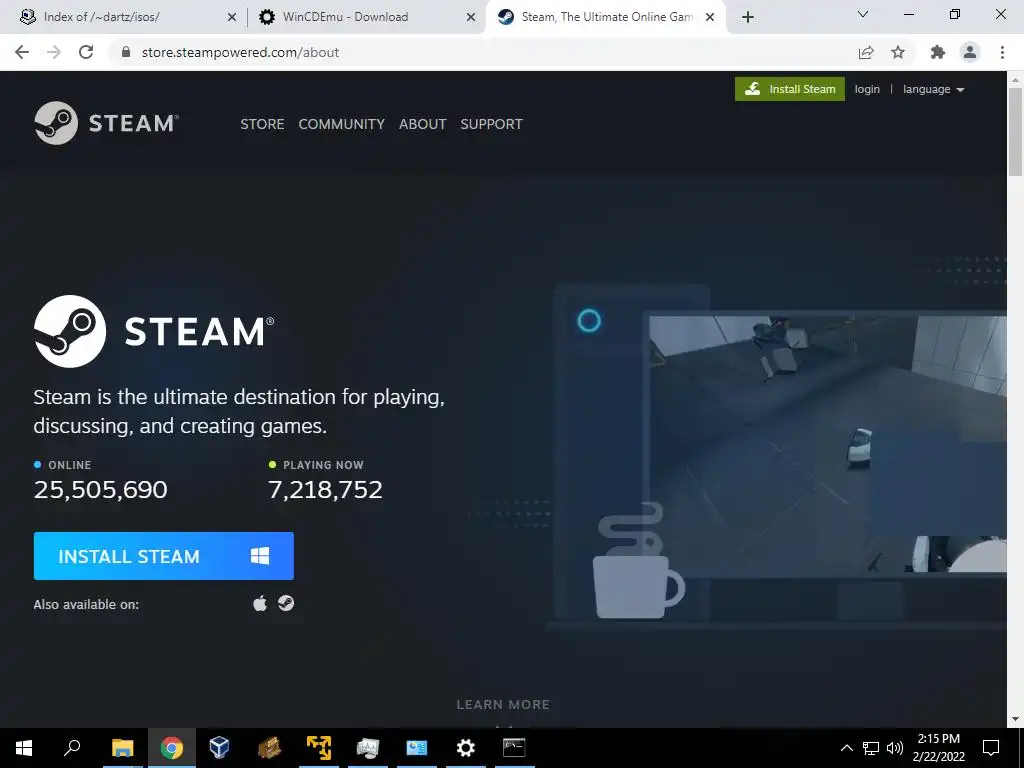1024x768 pixels.
Task: Open the SUPPORT menu item
Action: point(491,124)
